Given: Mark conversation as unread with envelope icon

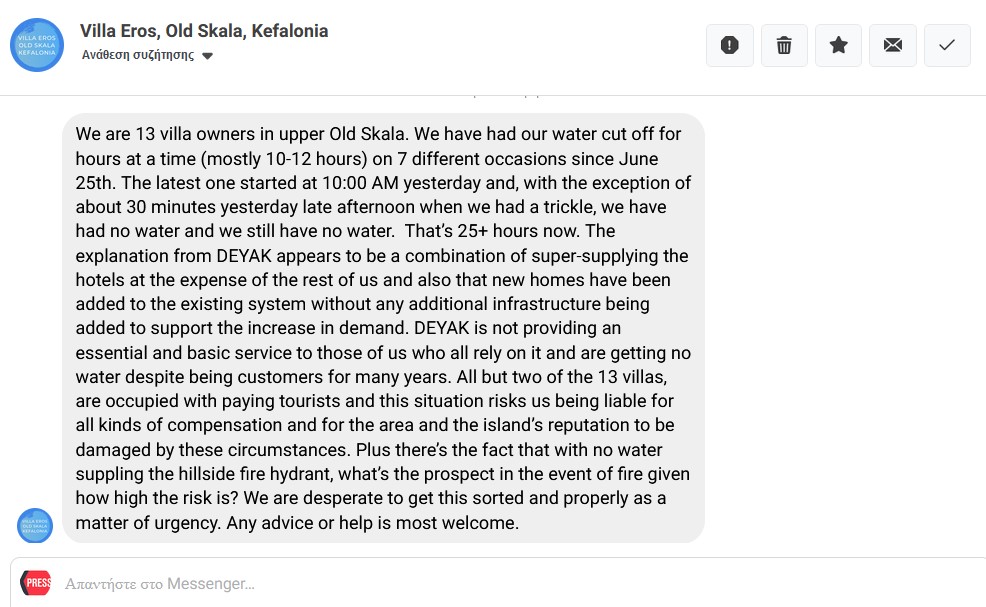Looking at the screenshot, I should coord(893,45).
